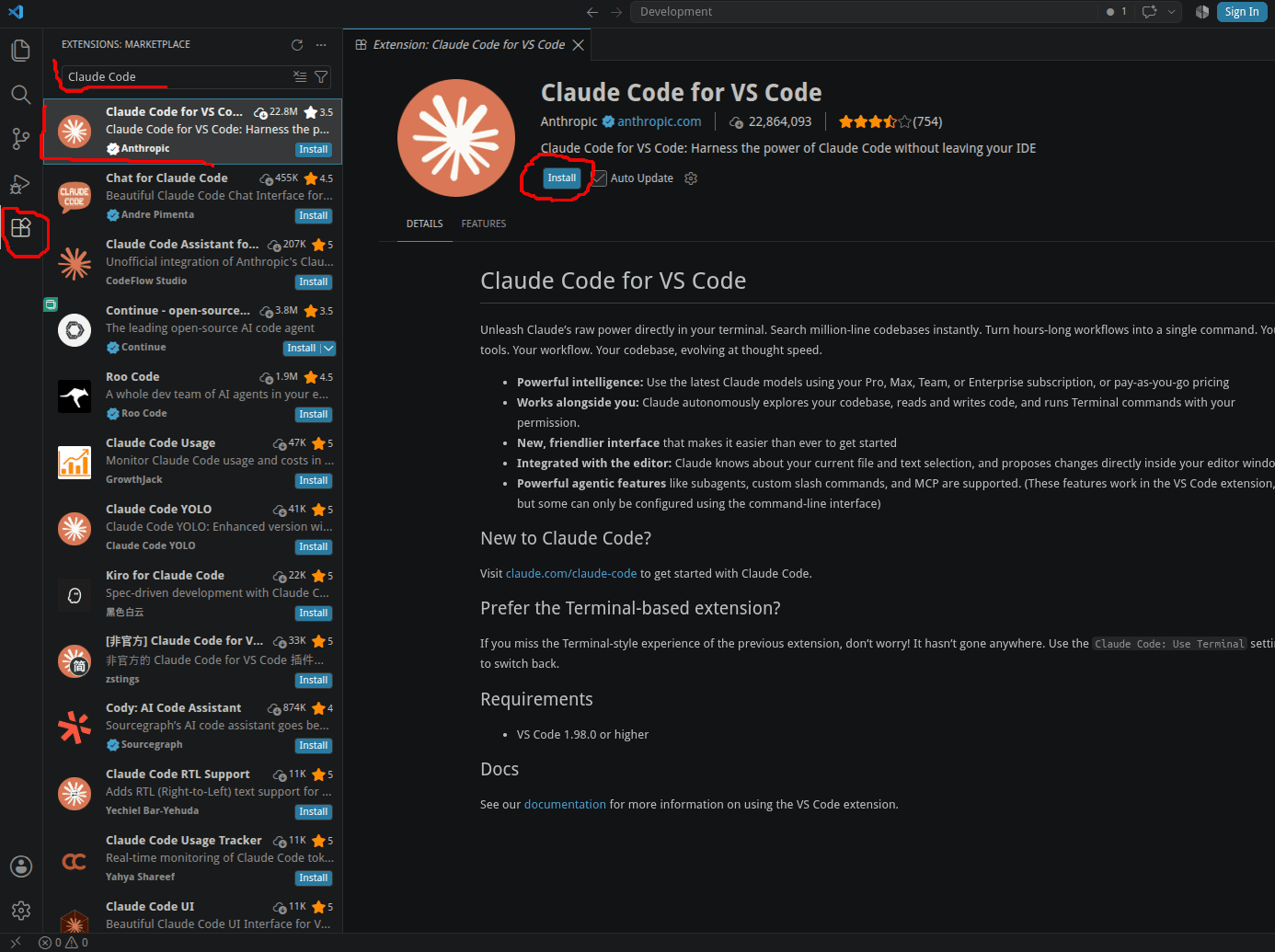Go forward using the title bar arrow
Image resolution: width=1275 pixels, height=952 pixels.
tap(616, 12)
